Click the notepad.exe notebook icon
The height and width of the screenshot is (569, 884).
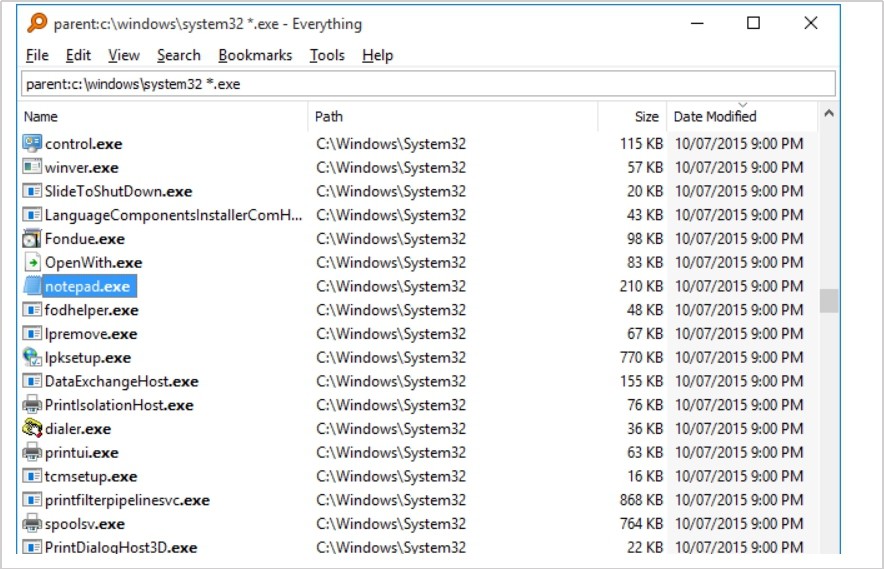(x=32, y=286)
